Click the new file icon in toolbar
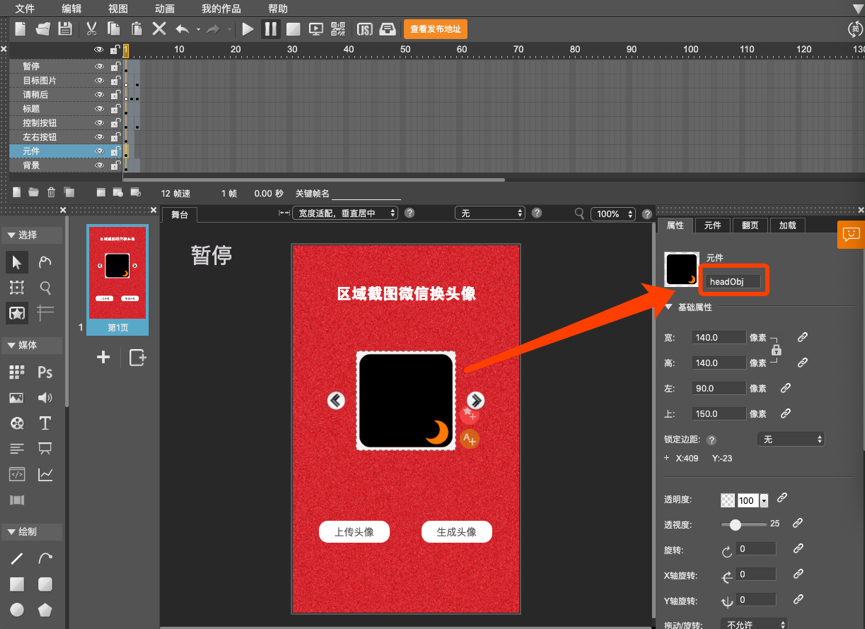 click(20, 29)
